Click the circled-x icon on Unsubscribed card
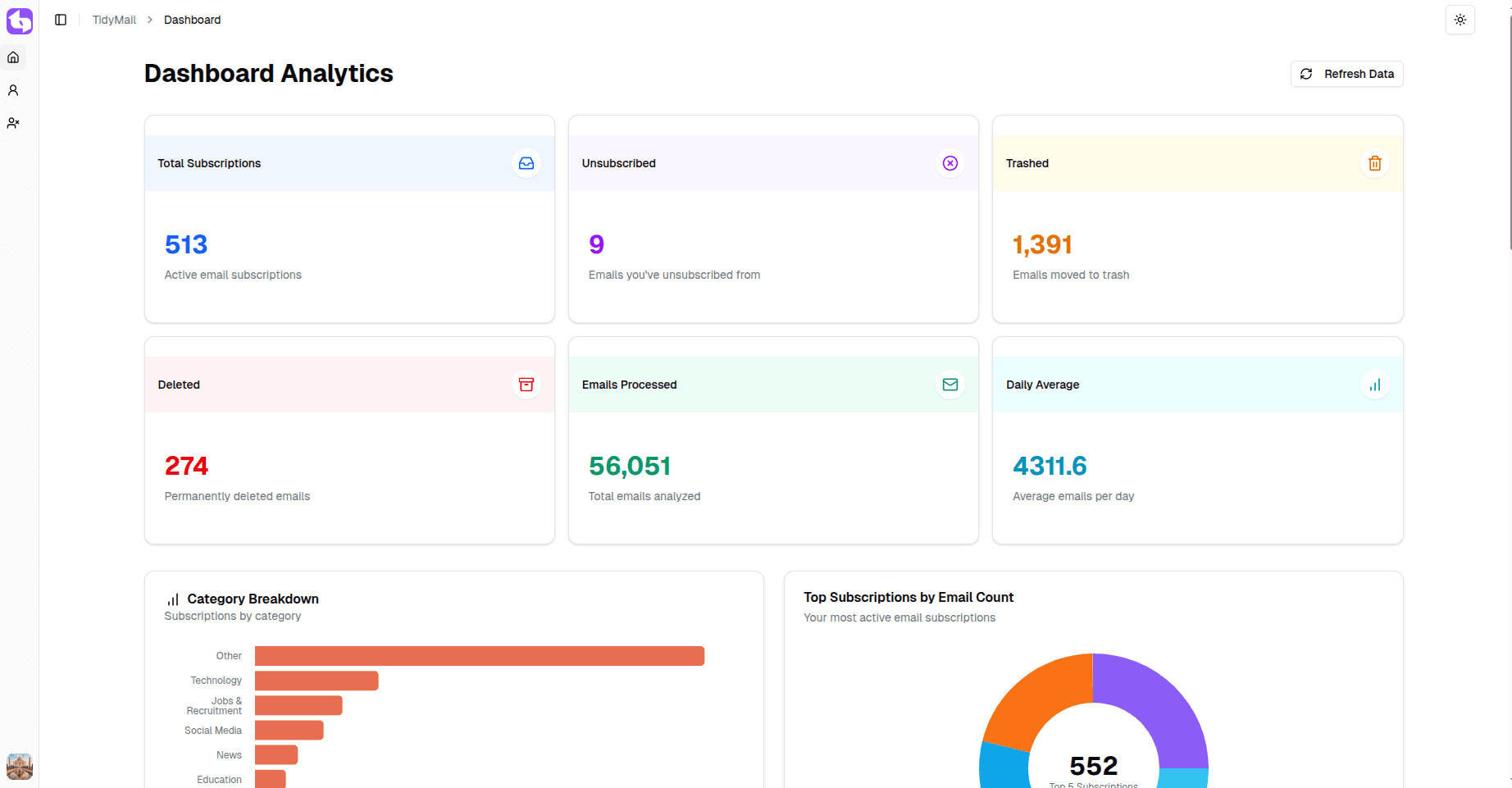The image size is (1512, 788). point(950,163)
